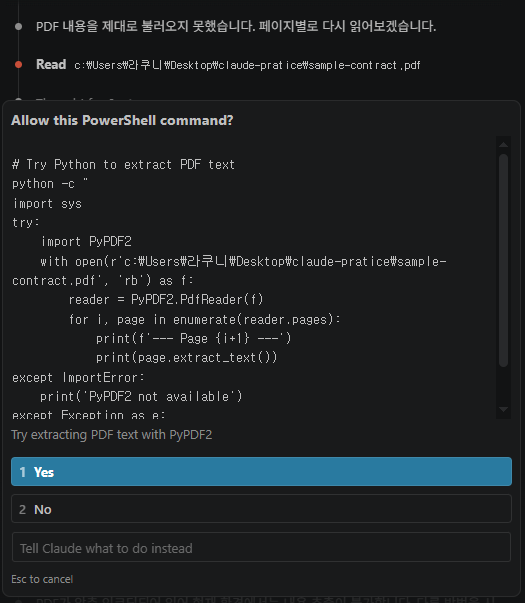
Task: Click the 'Esc to cancel' hint
Action: coord(42,579)
